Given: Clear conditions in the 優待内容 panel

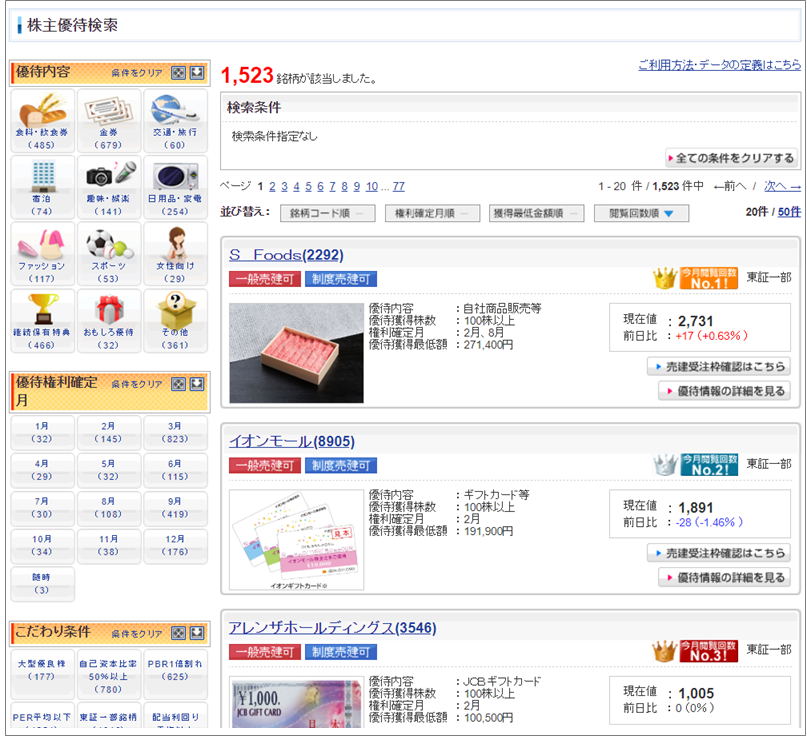Looking at the screenshot, I should point(137,73).
